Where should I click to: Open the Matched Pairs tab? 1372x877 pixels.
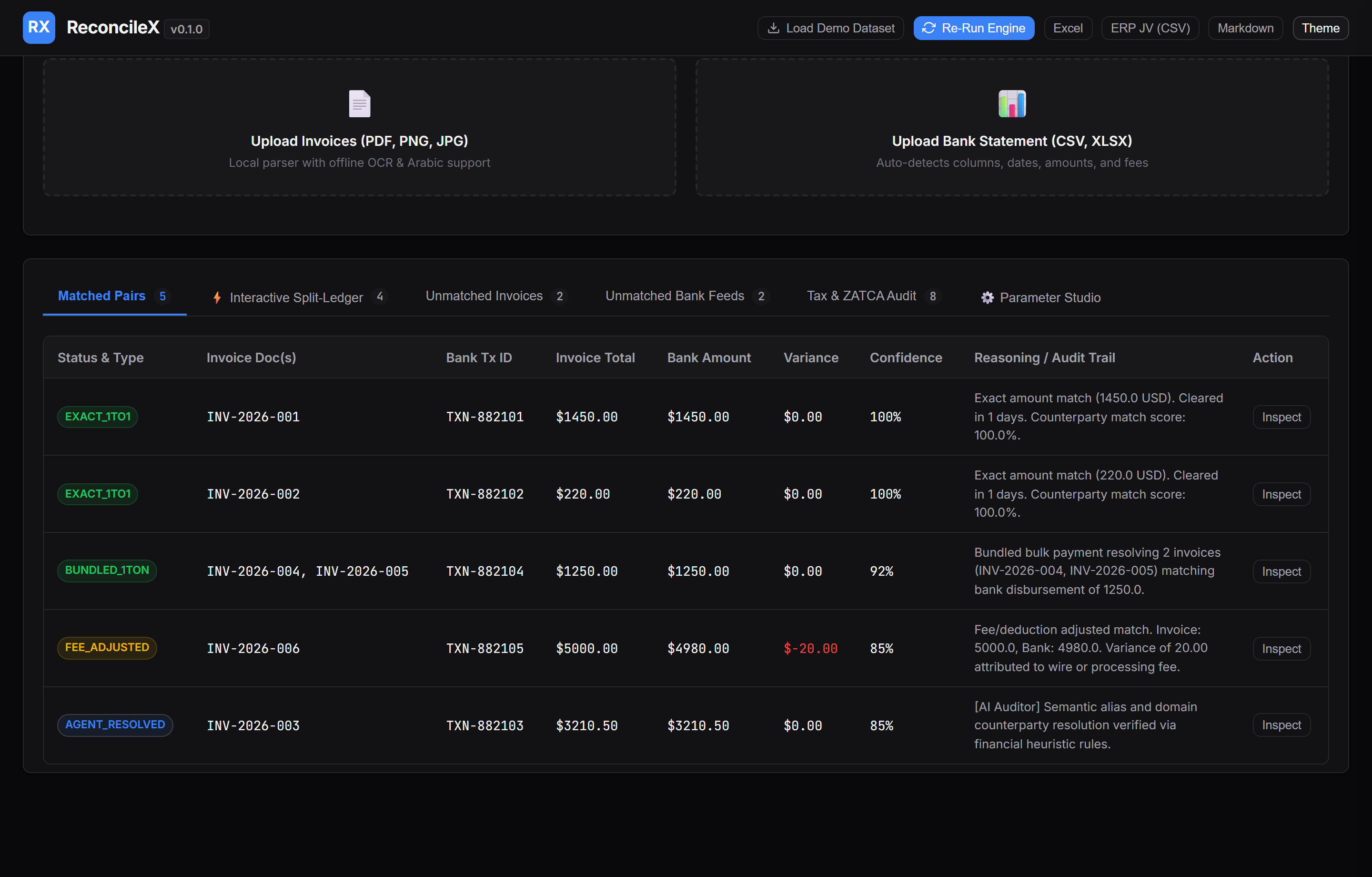pos(114,296)
